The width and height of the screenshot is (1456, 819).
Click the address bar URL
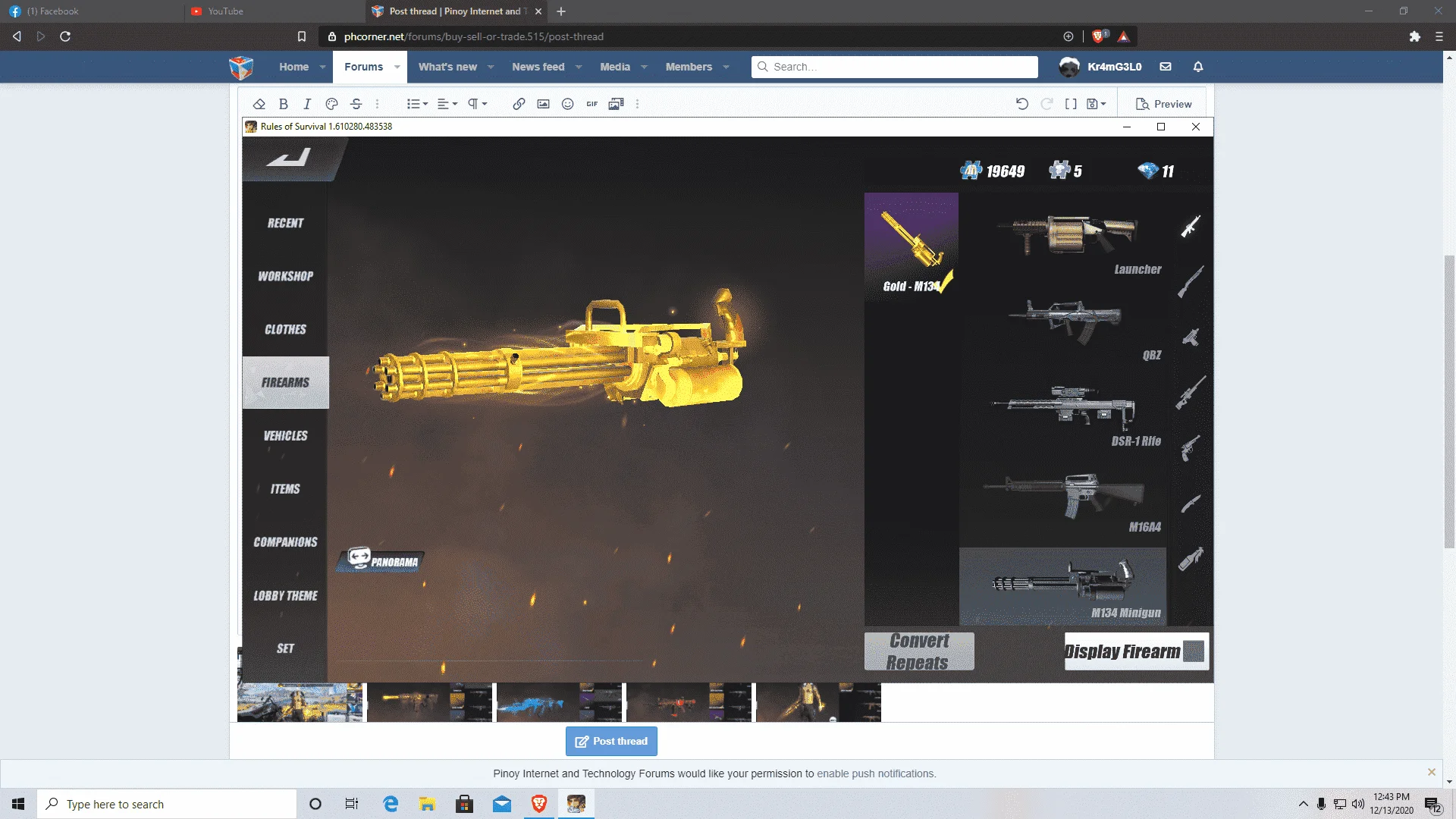(474, 36)
